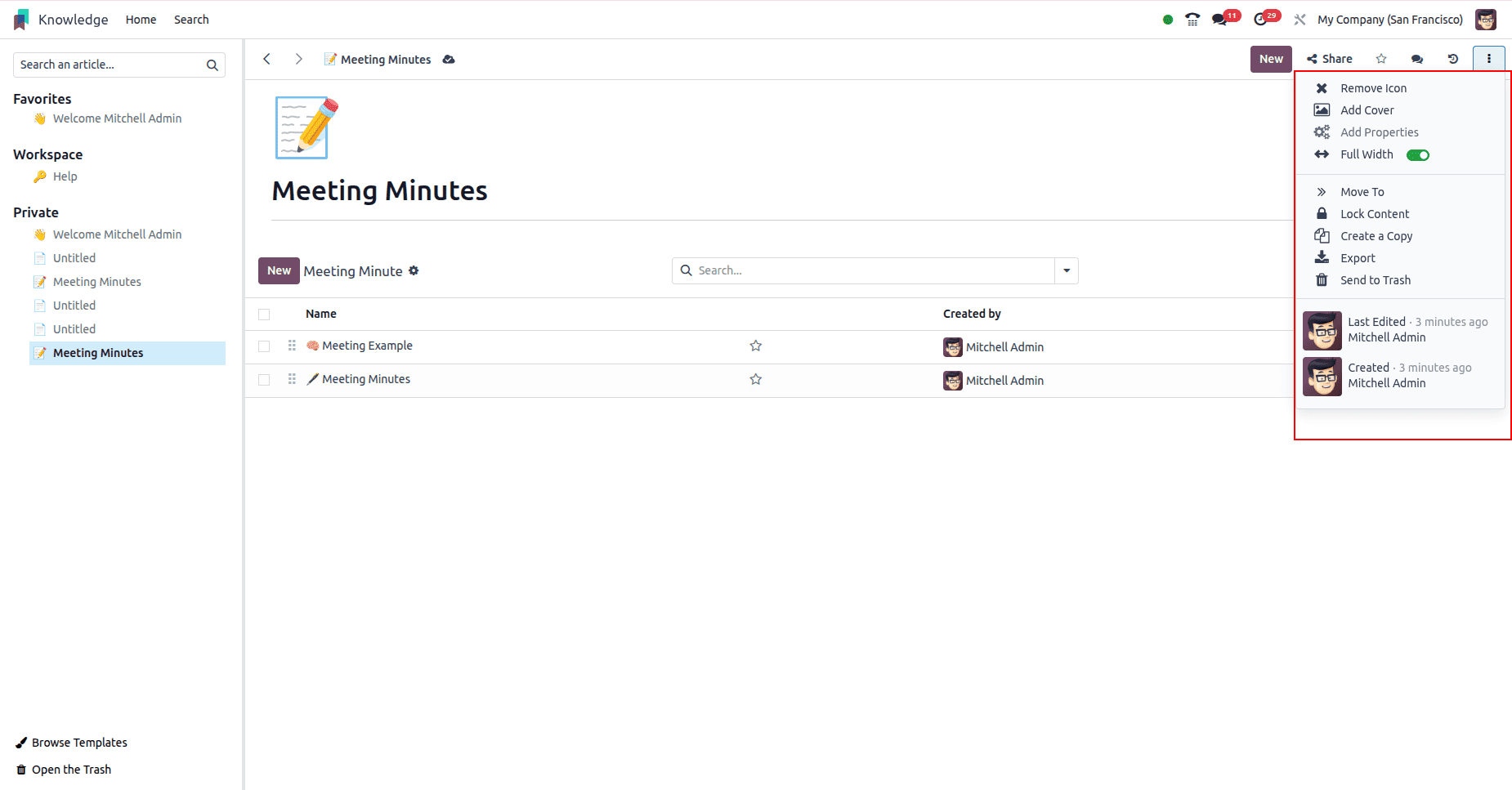Star this article as favorite in header

(1381, 59)
